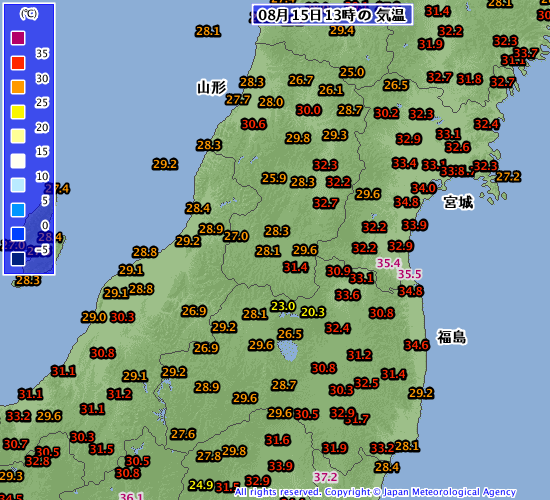Select the red legend swatch below 35
Image resolution: width=550 pixels, height=500 pixels.
coord(18,63)
